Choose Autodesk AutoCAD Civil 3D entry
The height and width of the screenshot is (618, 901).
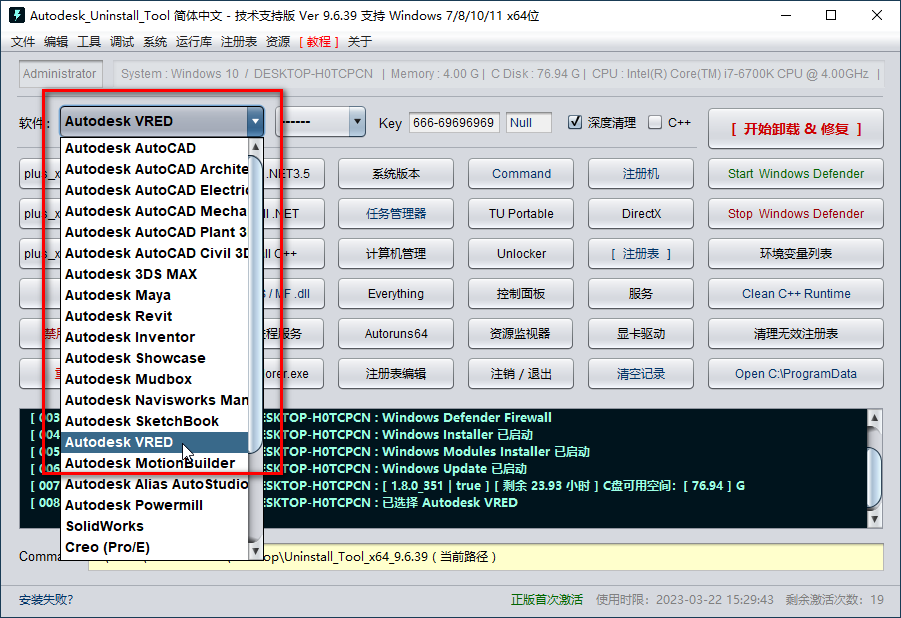155,253
